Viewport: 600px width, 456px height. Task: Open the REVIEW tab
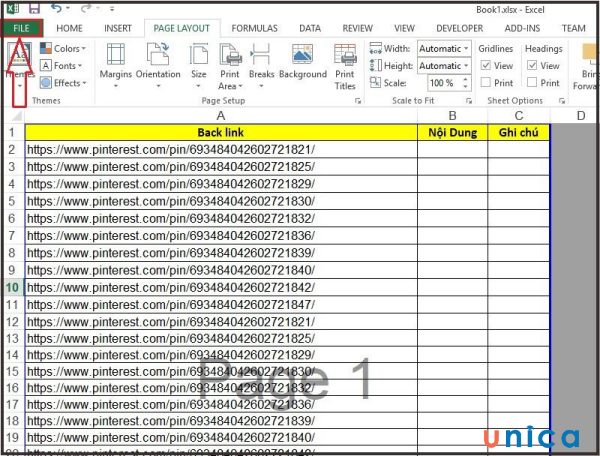(357, 28)
